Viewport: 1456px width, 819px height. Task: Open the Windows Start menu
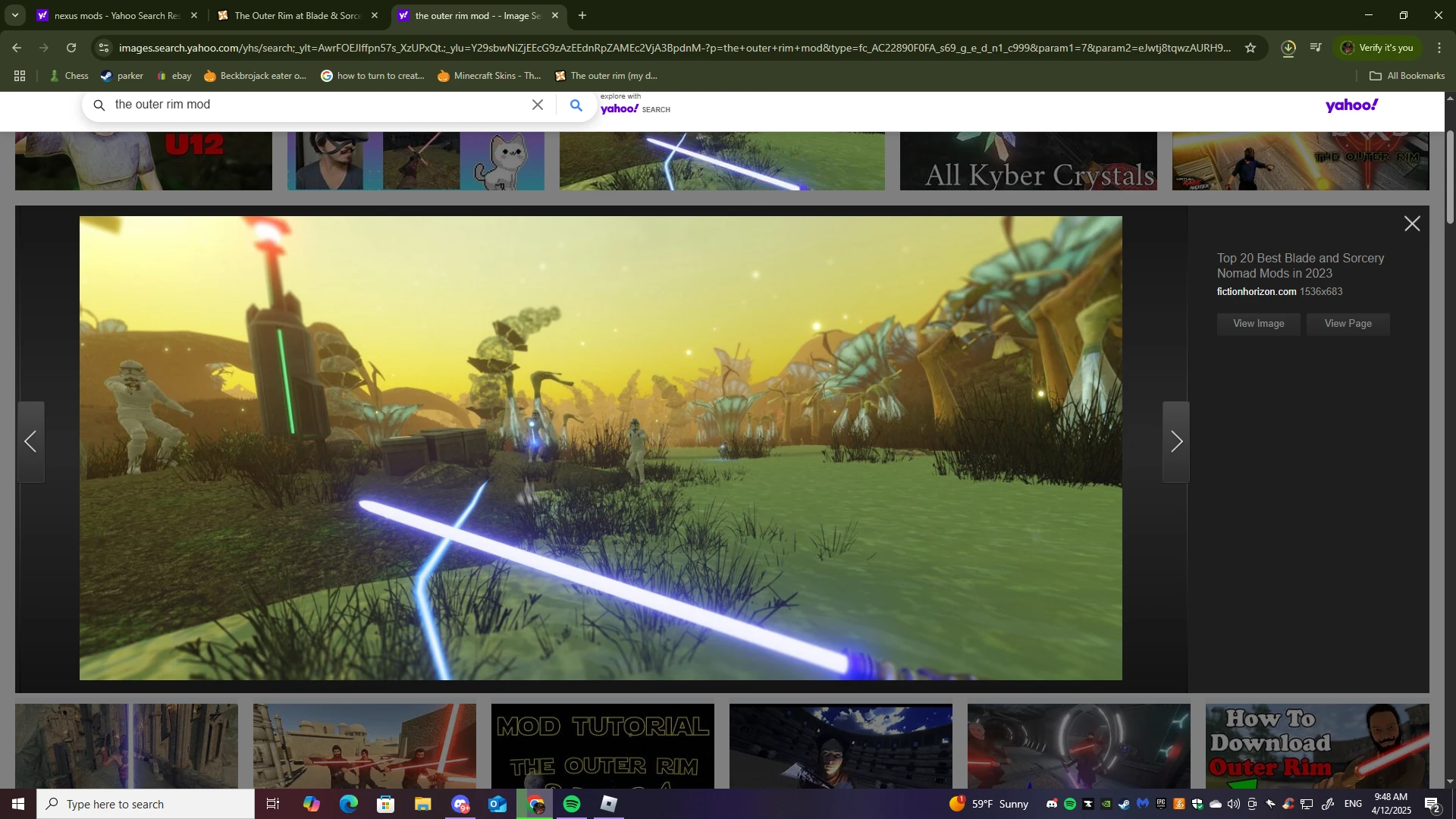tap(18, 804)
